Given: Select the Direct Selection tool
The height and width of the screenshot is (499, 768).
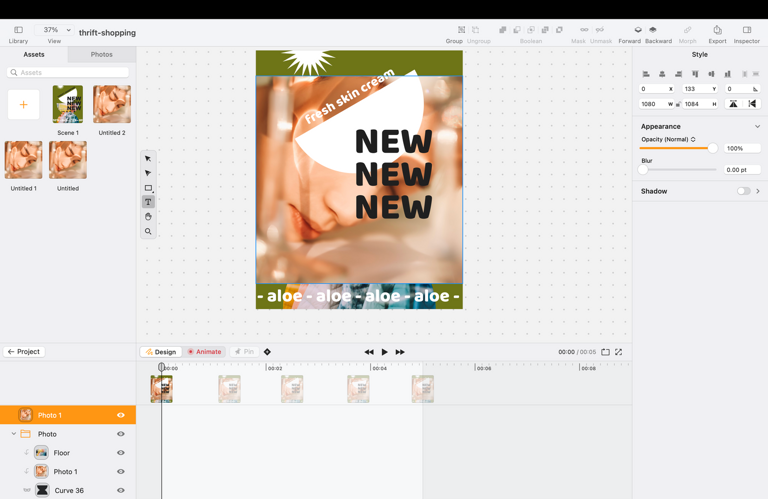Looking at the screenshot, I should coord(148,173).
